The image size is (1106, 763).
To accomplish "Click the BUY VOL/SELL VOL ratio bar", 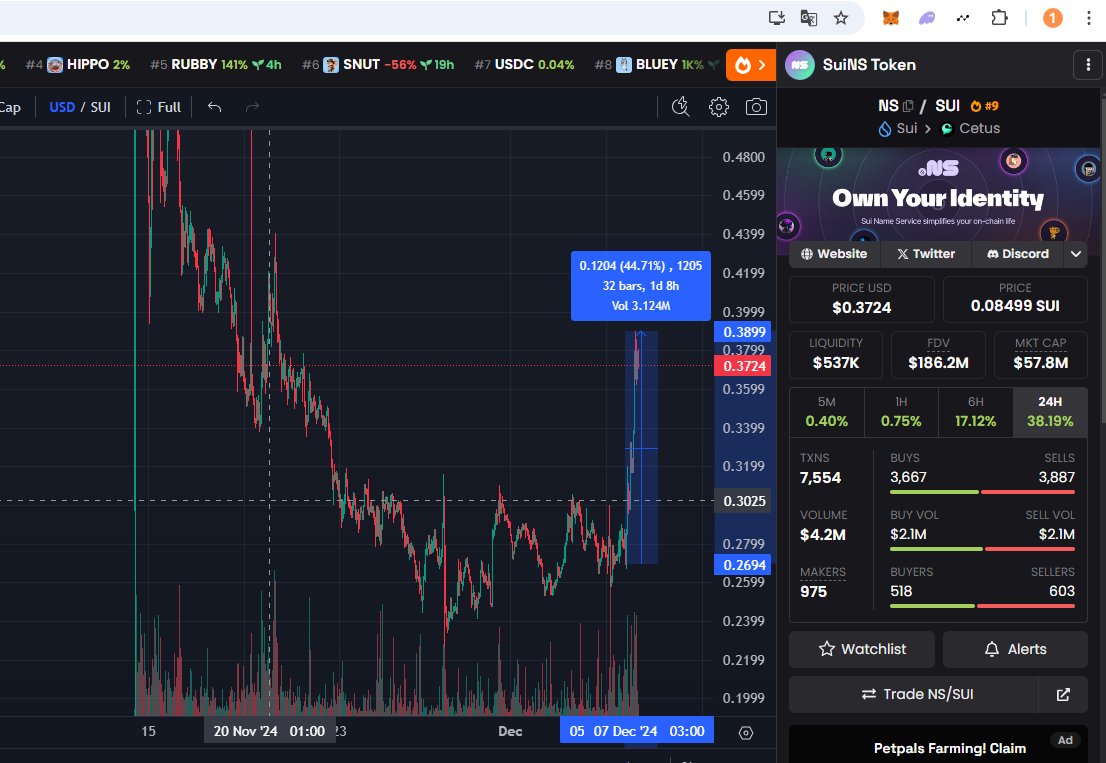I will pyautogui.click(x=982, y=549).
